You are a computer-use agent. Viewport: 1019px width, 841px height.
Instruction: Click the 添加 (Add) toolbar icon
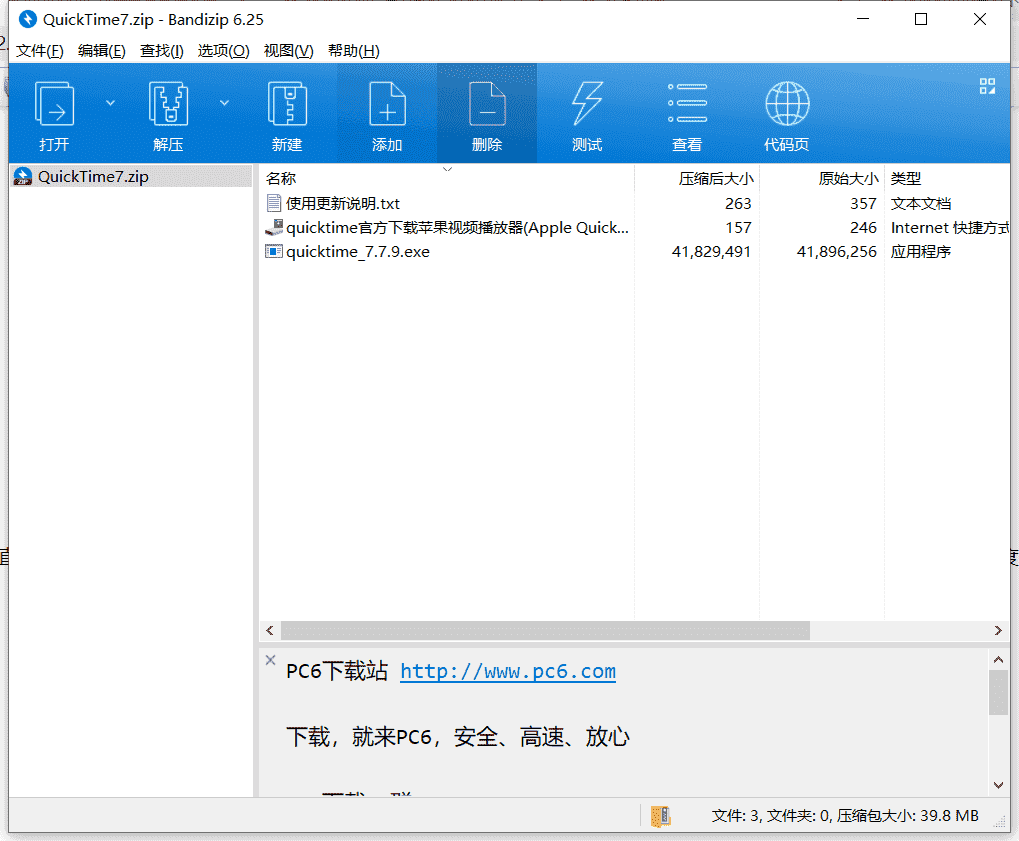tap(387, 104)
